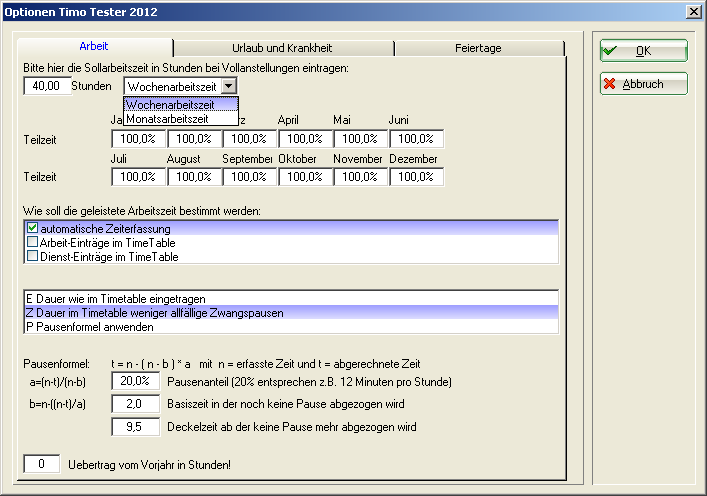Click the Wochenarbeitszeit combo box text
Image resolution: width=707 pixels, height=496 pixels.
tap(173, 86)
